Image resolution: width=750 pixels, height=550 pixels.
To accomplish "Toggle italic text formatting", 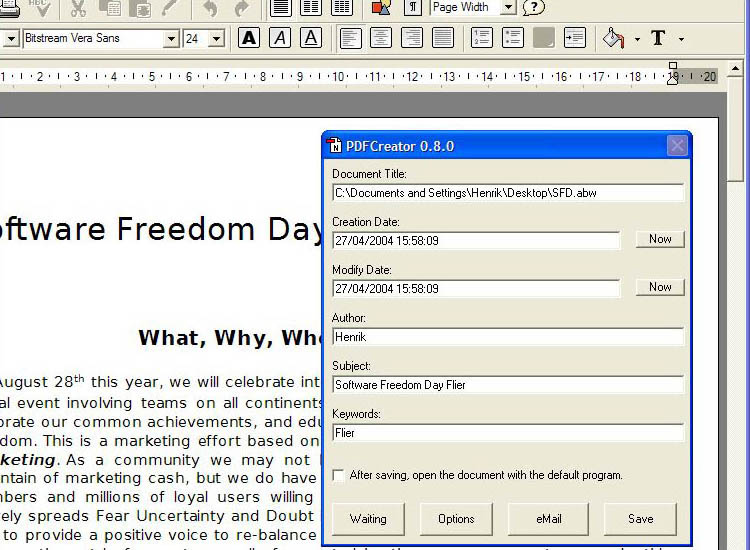I will [280, 39].
